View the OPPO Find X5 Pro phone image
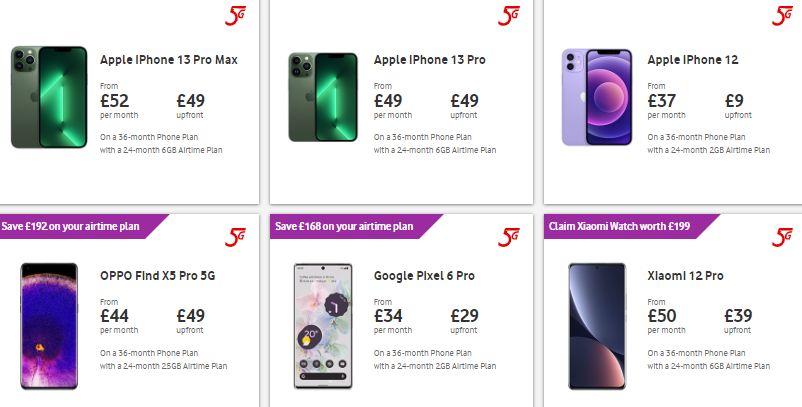 point(49,325)
